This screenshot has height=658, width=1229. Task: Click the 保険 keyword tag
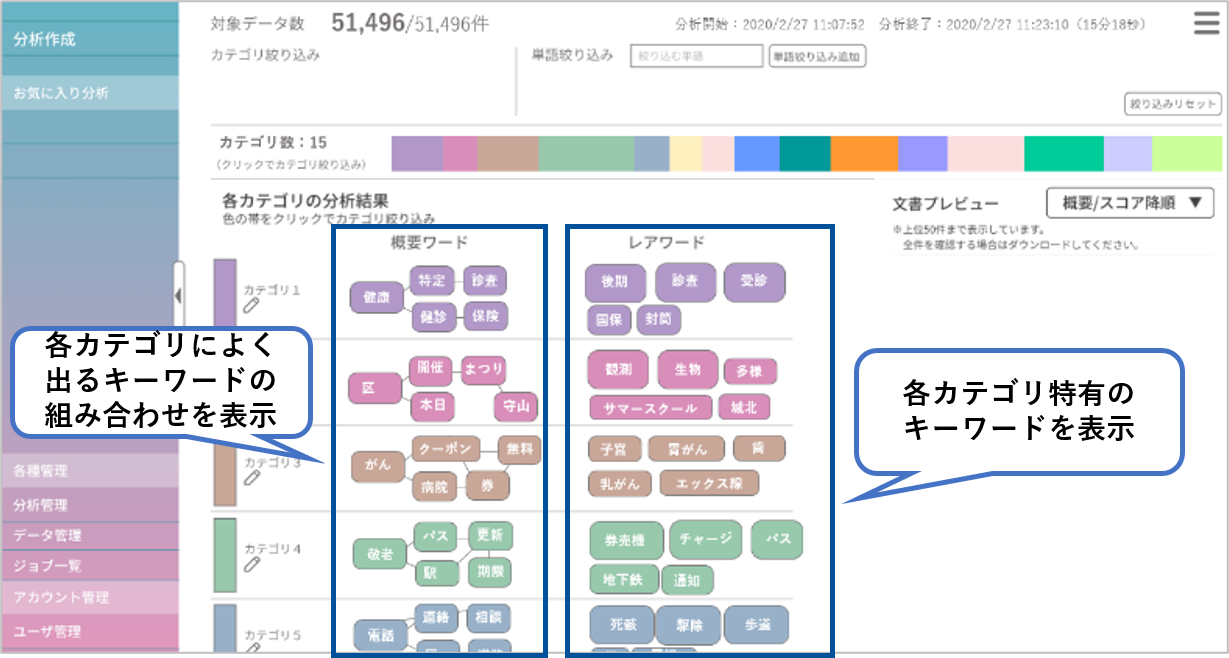tap(486, 316)
